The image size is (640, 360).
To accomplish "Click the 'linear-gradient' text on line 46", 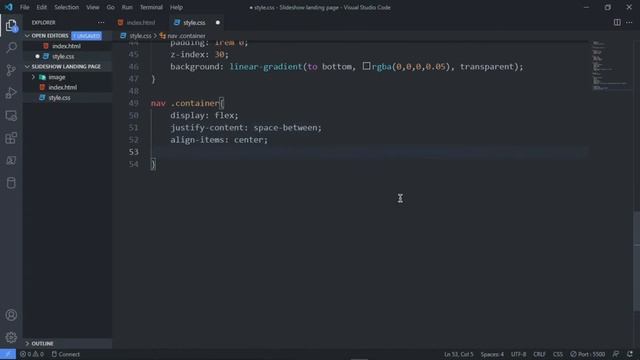I will [266, 67].
